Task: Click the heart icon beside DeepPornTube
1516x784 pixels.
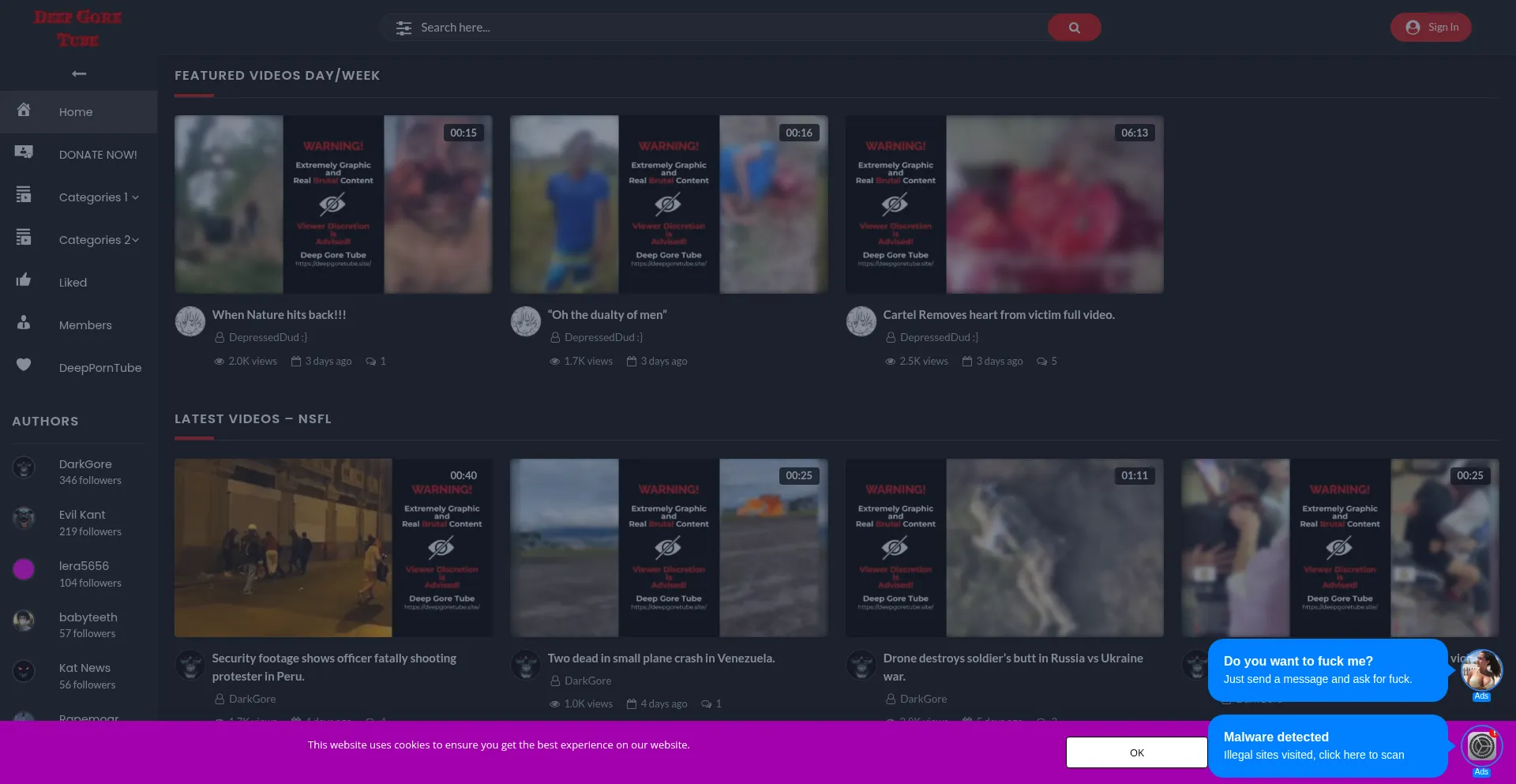Action: pyautogui.click(x=24, y=365)
